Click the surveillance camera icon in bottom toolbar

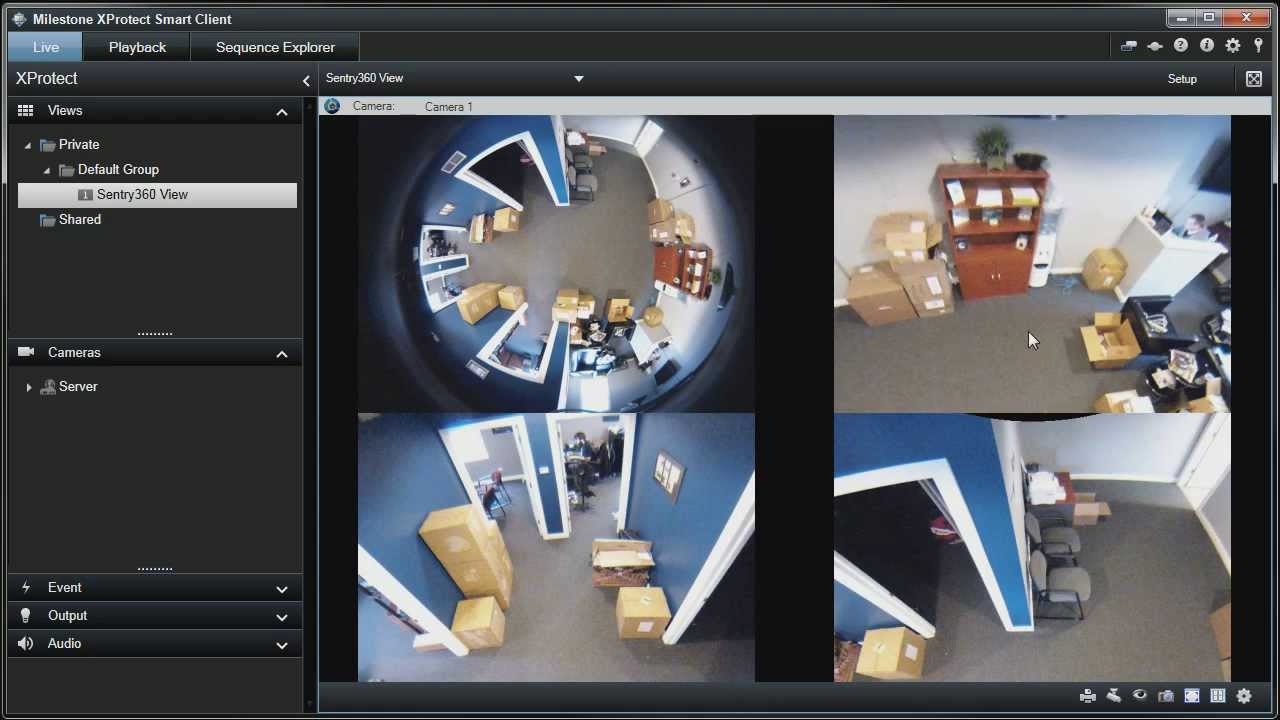coord(1114,696)
